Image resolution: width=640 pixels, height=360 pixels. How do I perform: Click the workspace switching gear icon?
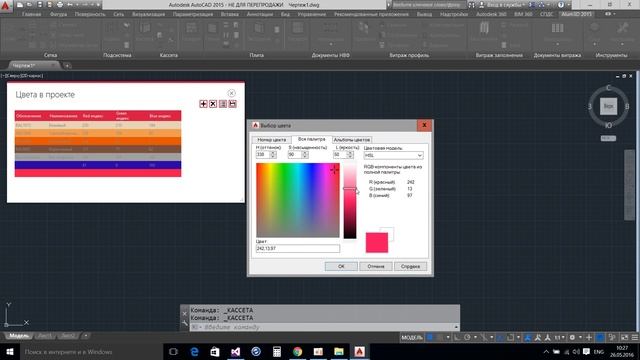[572, 337]
